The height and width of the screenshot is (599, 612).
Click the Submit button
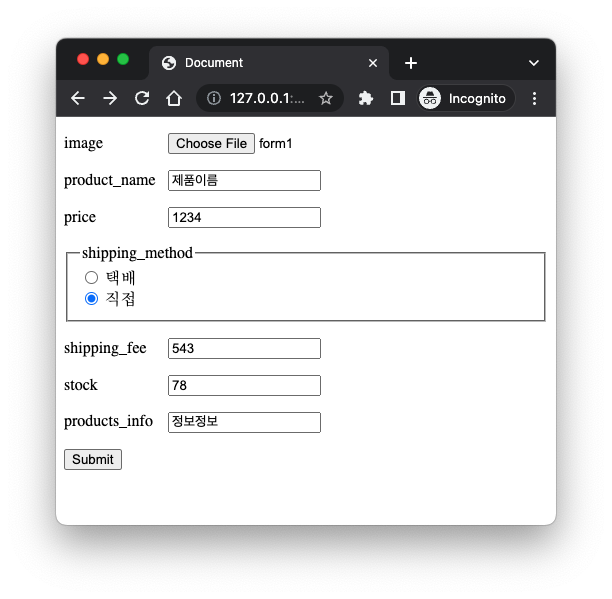pyautogui.click(x=93, y=459)
